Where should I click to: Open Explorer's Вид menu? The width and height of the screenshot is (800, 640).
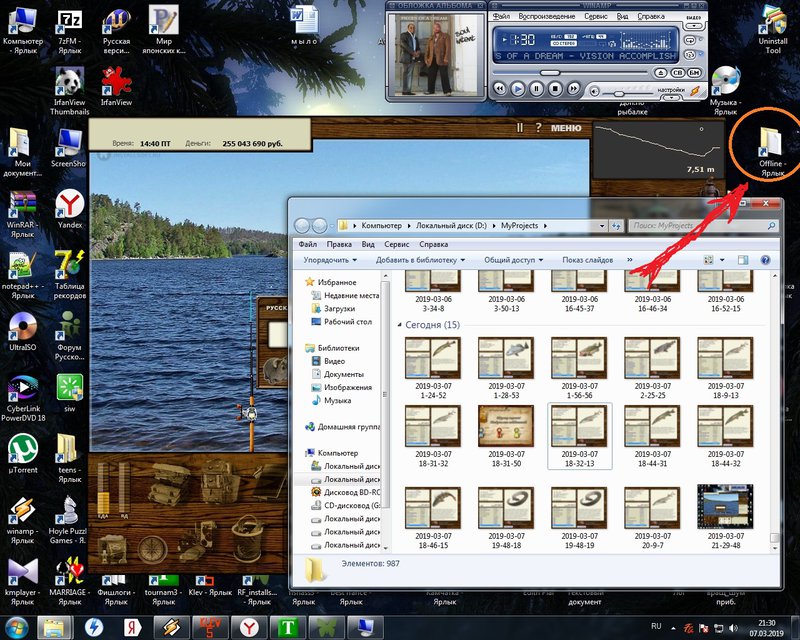point(368,244)
